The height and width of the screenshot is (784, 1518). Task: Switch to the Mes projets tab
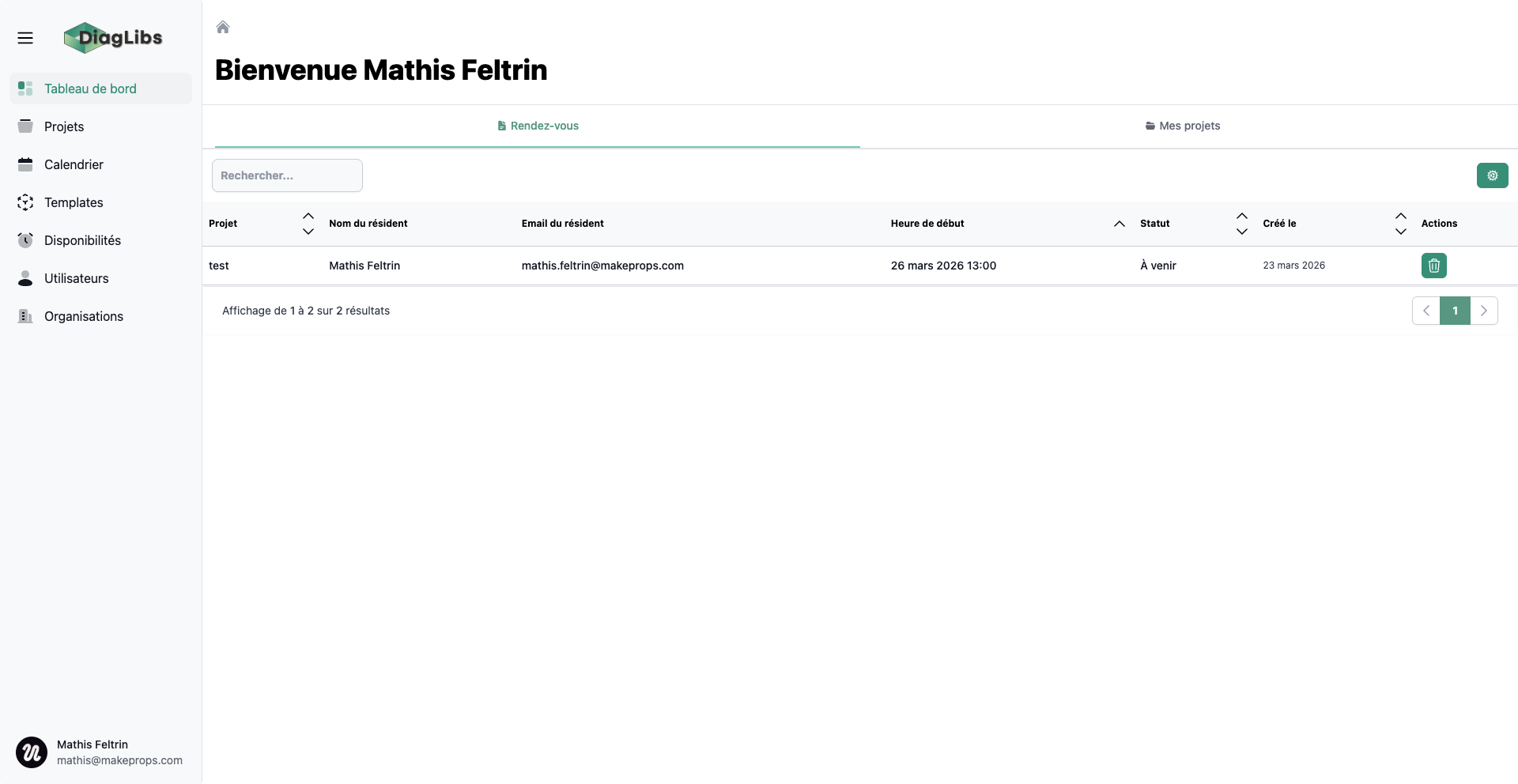[1182, 126]
